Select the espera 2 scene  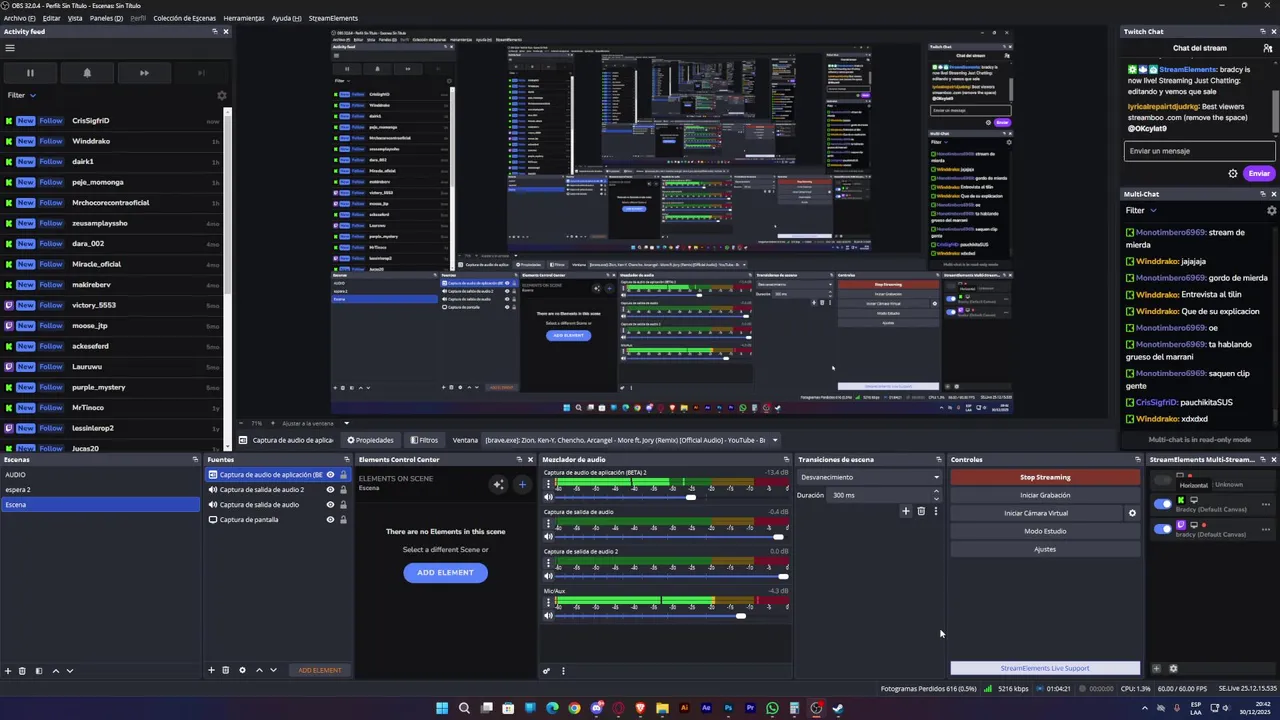point(100,490)
